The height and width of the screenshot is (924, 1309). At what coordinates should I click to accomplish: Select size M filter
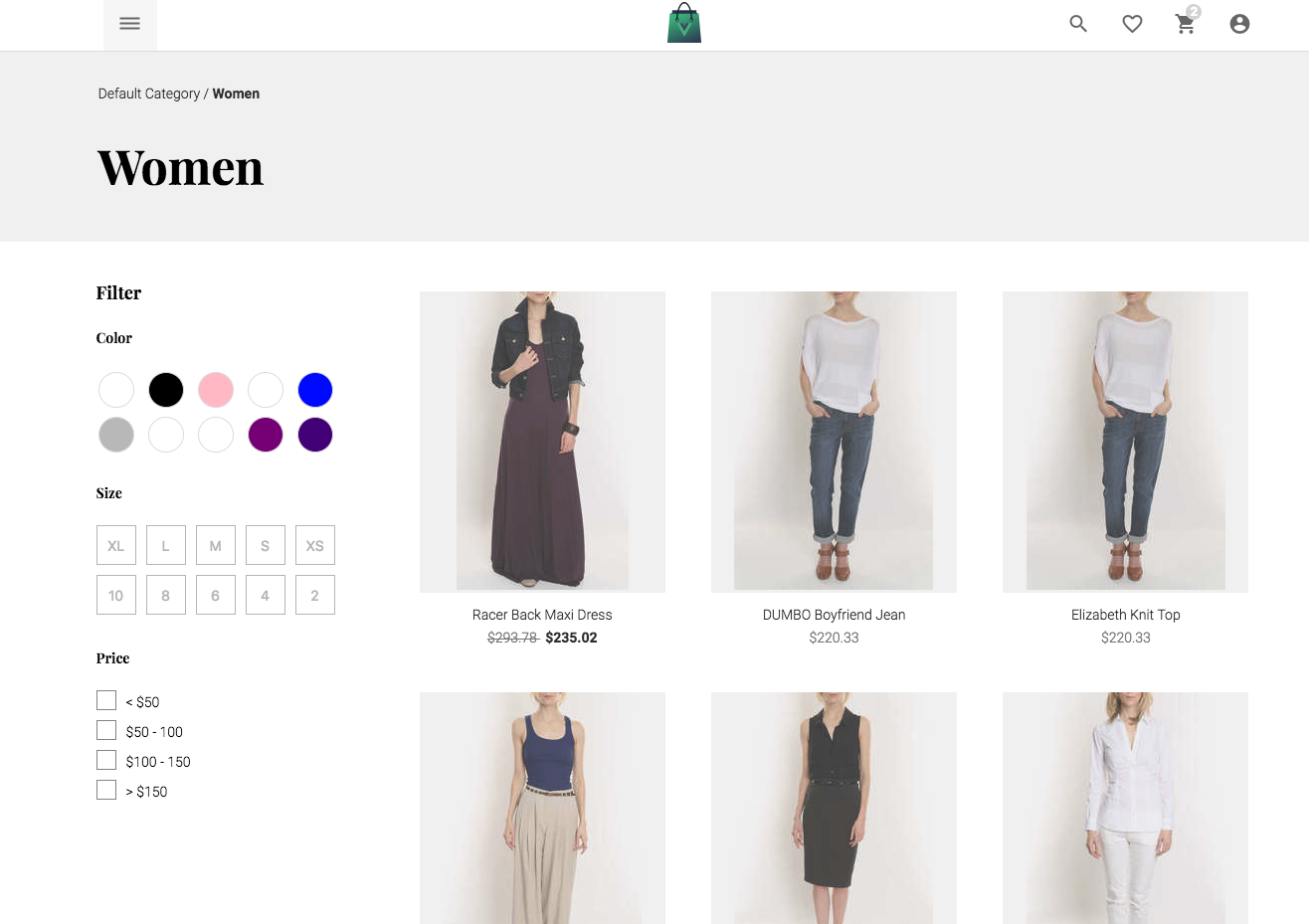point(216,545)
